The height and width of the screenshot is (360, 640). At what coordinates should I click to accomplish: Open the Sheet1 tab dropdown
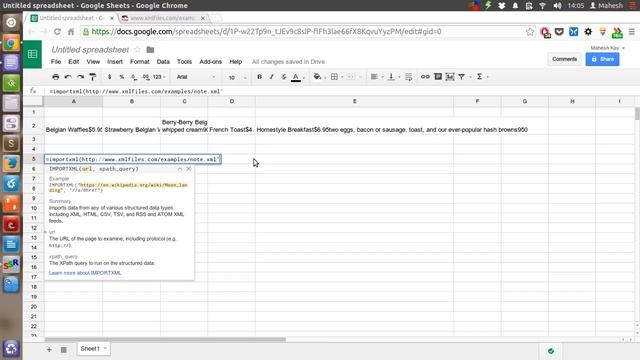105,348
